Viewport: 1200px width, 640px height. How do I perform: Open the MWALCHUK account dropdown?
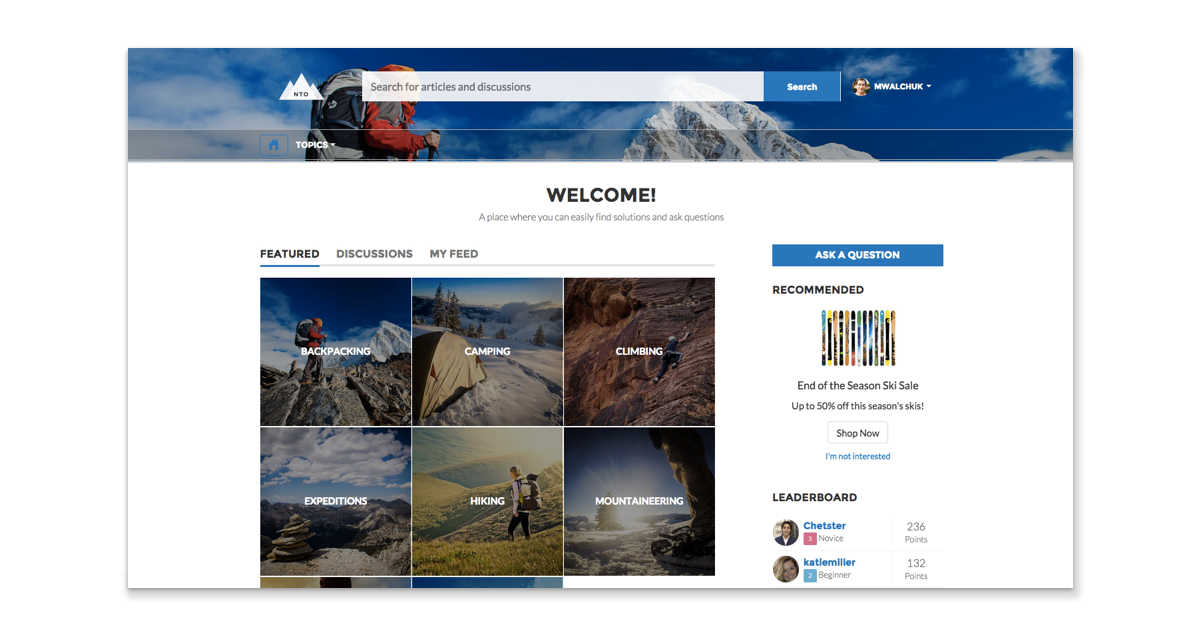[902, 87]
